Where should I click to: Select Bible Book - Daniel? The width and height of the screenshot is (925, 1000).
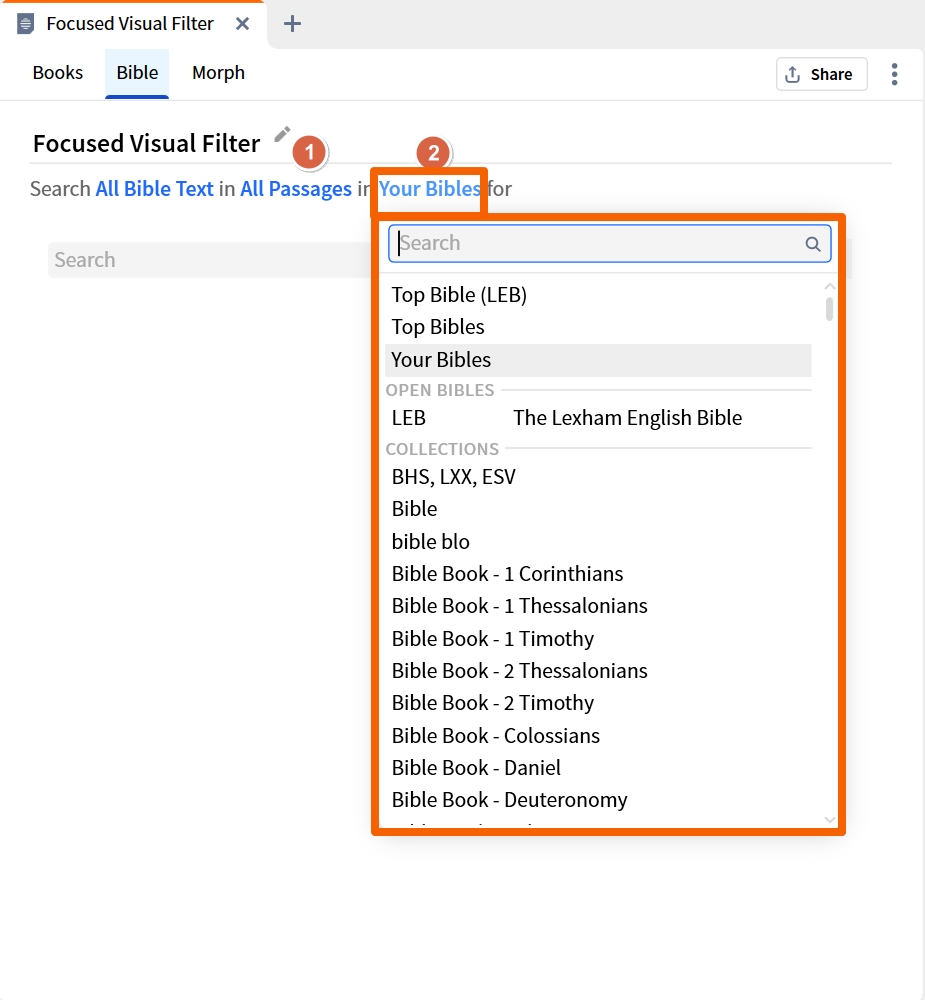tap(598, 768)
